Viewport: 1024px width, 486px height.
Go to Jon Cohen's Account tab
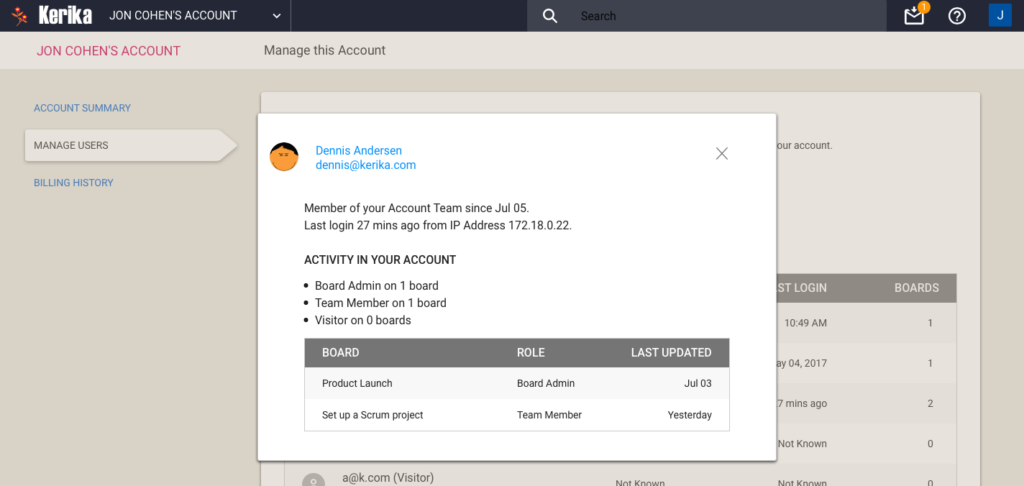[x=108, y=50]
